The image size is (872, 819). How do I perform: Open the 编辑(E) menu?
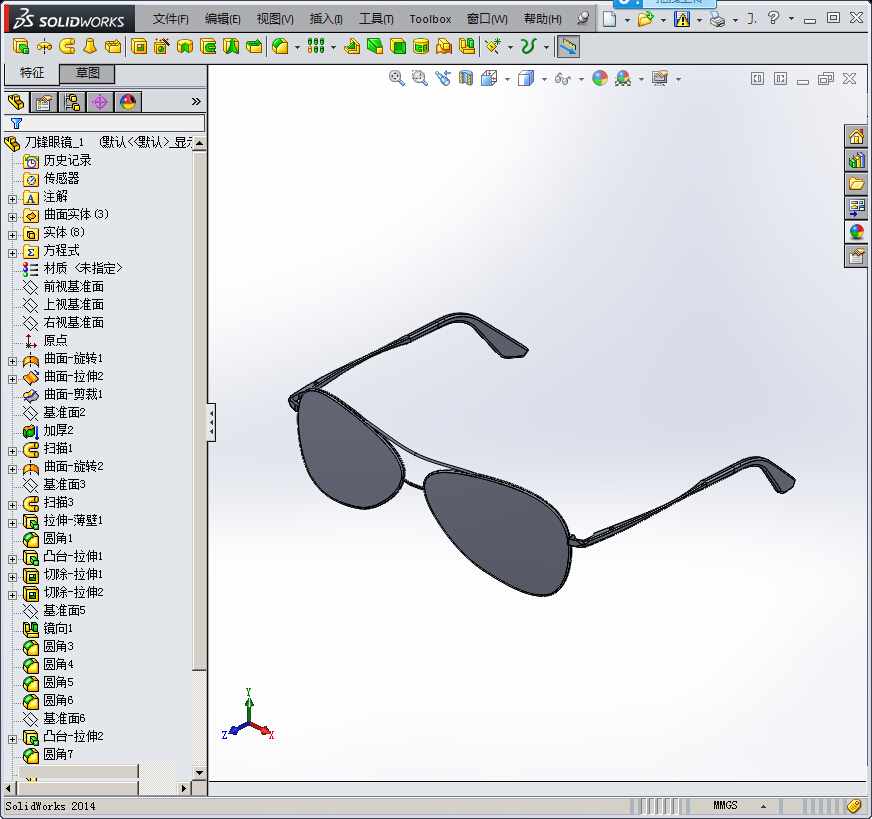[222, 19]
